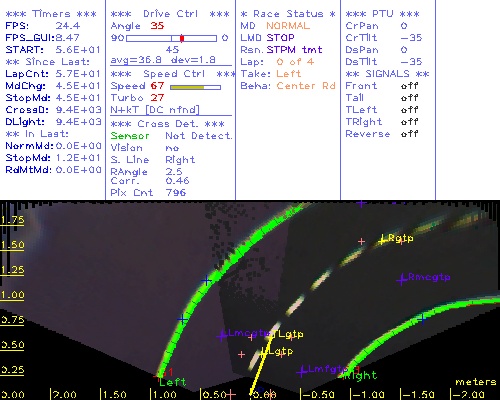Click the green Right lane label
500x400 pixels.
tap(360, 376)
